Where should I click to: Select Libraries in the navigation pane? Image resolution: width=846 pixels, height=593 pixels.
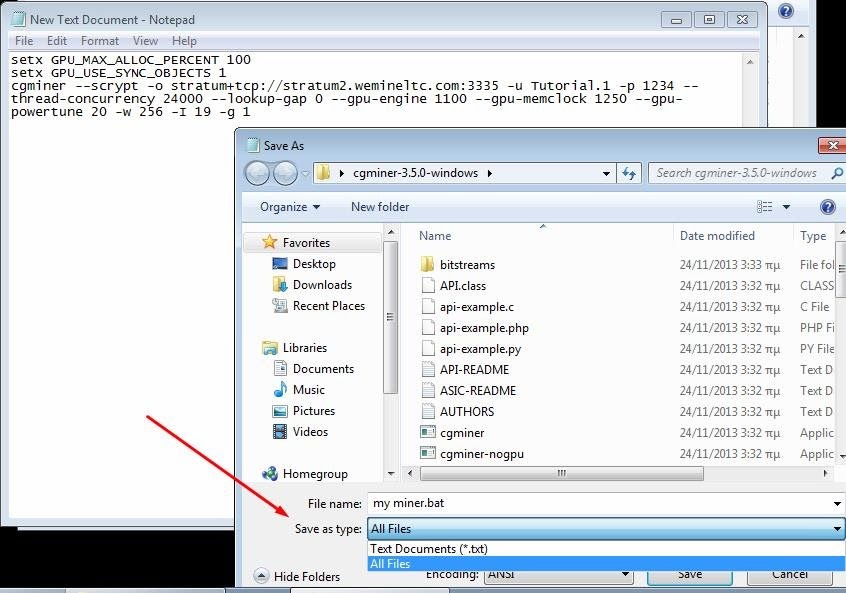[x=305, y=348]
